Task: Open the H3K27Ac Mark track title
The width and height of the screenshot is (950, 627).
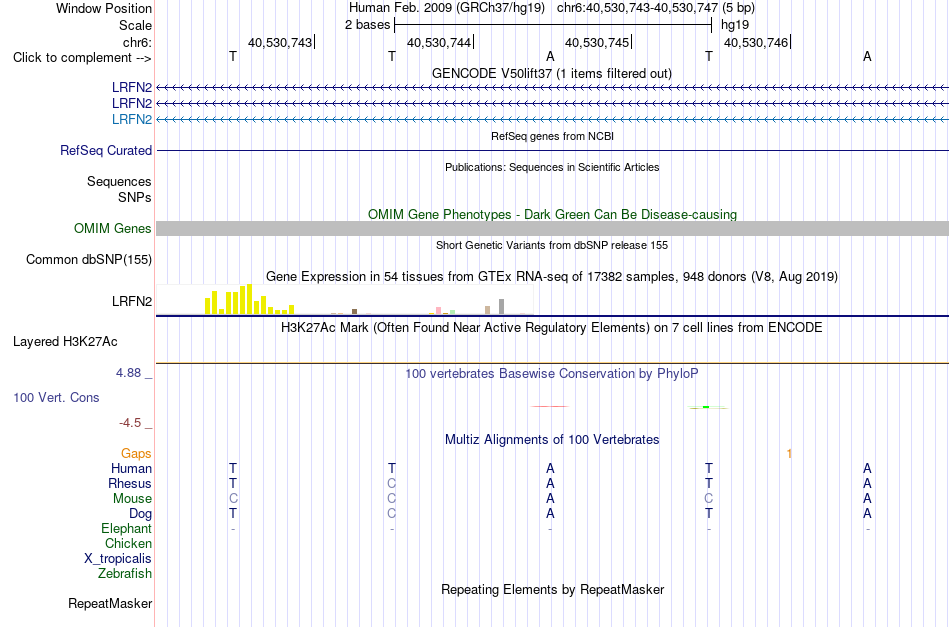Action: (x=551, y=328)
